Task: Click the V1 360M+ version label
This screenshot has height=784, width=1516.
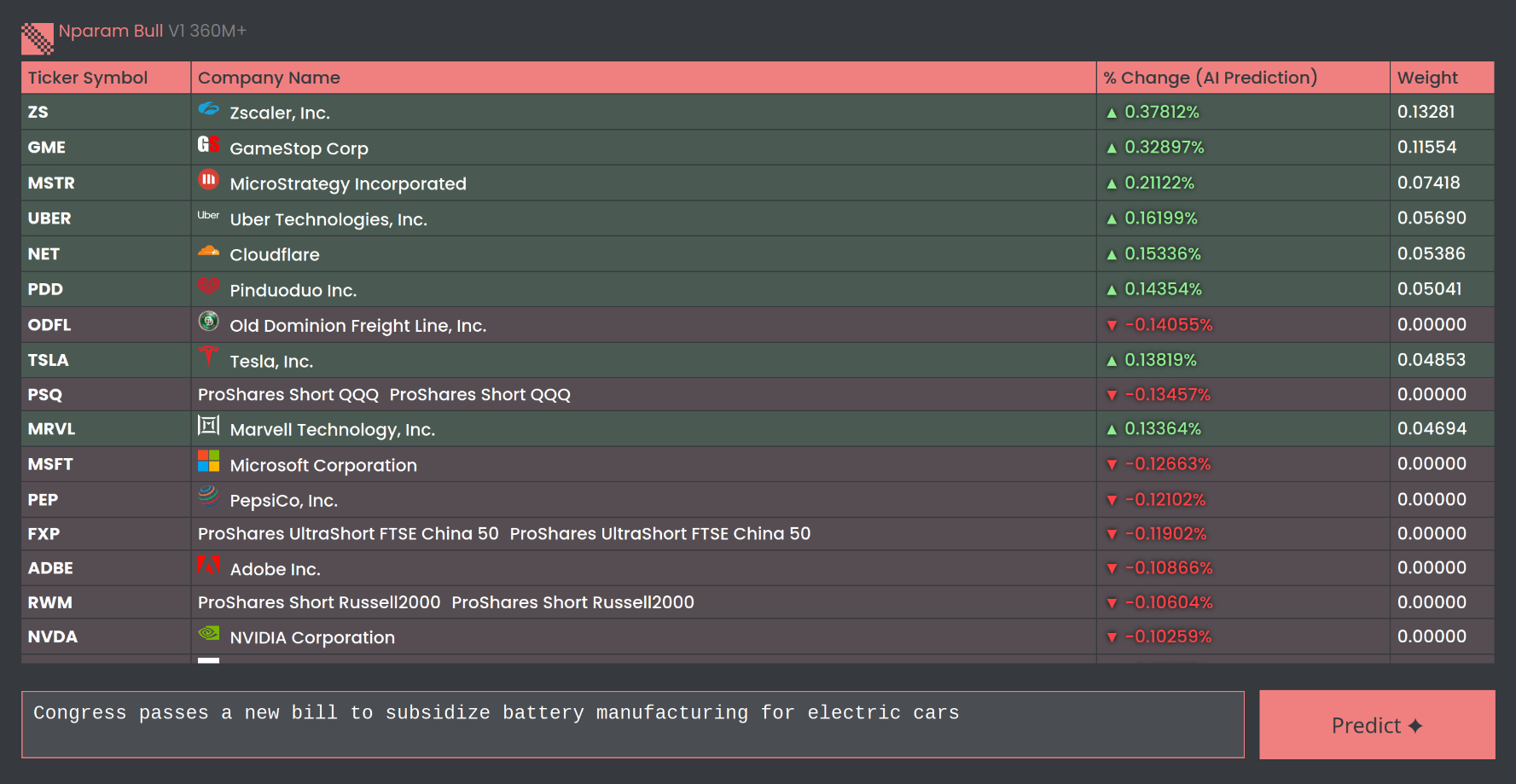Action: tap(207, 31)
